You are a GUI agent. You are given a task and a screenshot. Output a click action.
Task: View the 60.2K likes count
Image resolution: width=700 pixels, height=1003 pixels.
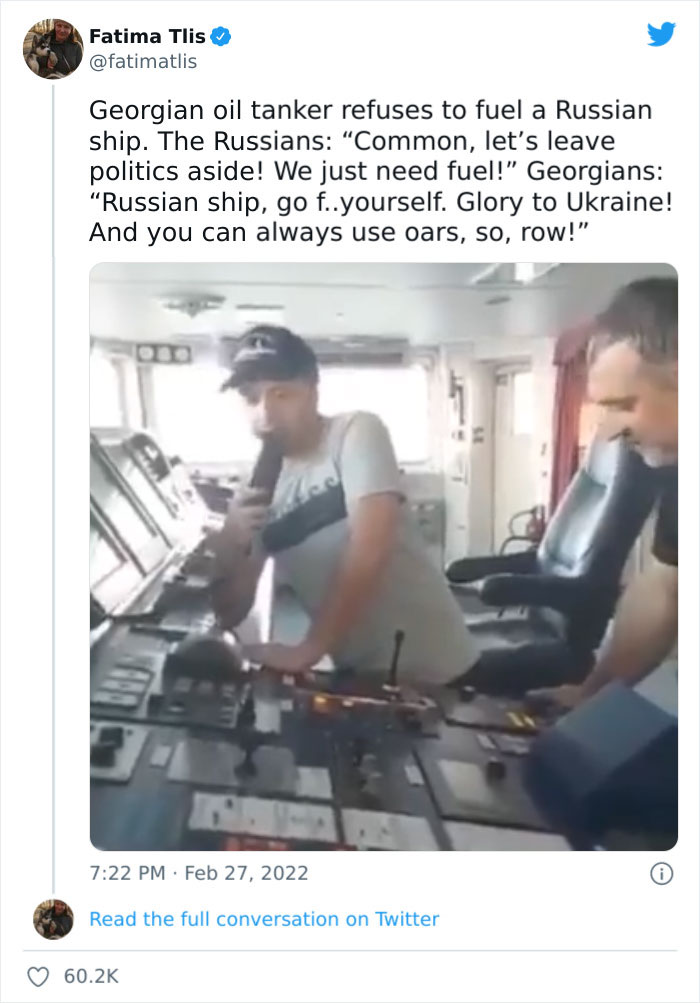click(x=91, y=976)
